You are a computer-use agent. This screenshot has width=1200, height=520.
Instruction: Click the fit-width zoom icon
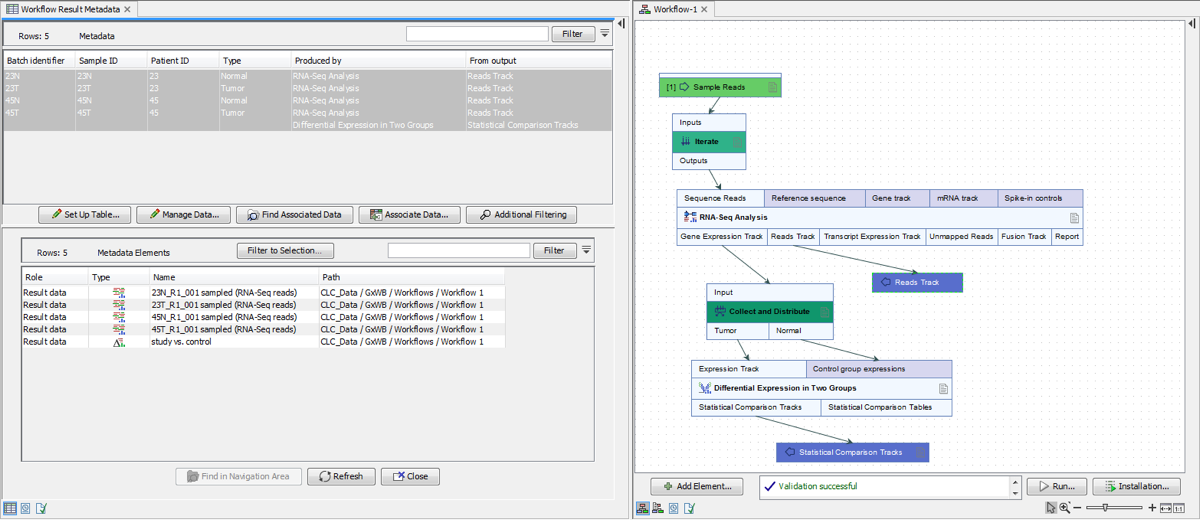pyautogui.click(x=1166, y=508)
